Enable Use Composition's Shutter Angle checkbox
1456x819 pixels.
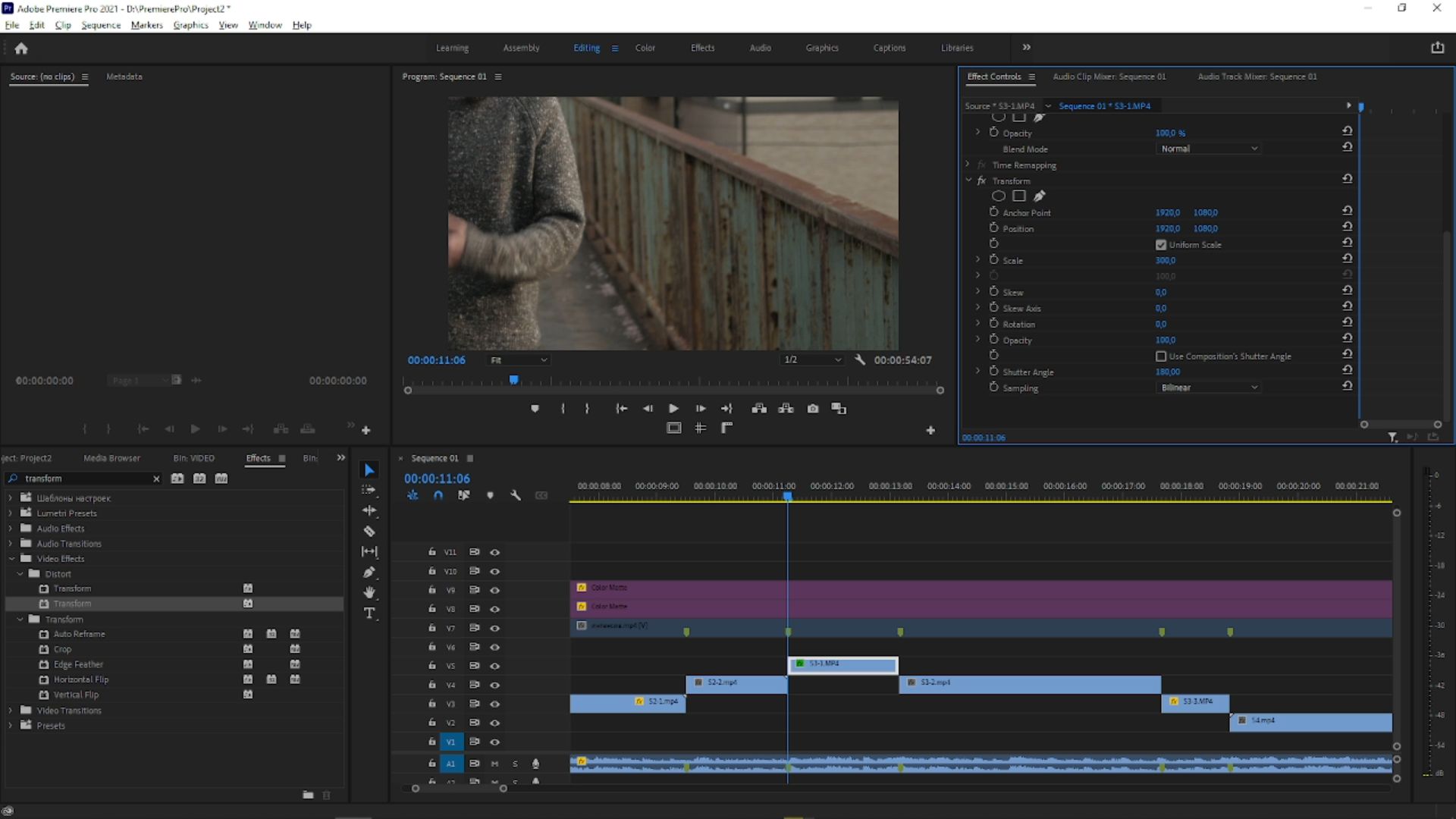point(1161,356)
